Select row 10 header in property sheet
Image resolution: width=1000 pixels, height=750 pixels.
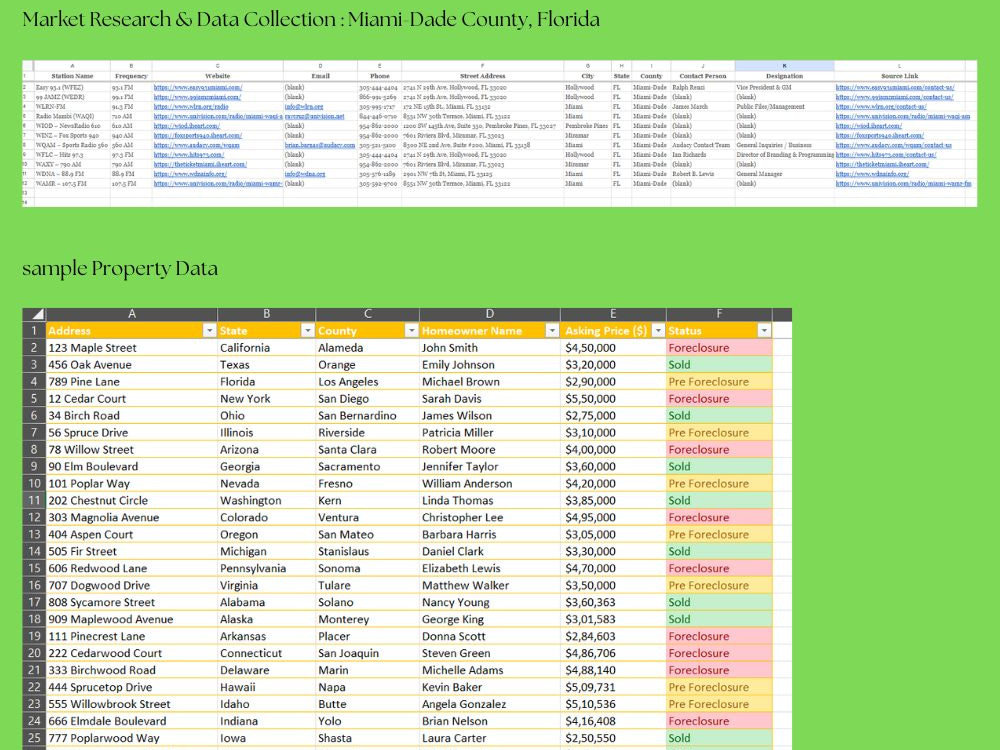click(x=34, y=483)
